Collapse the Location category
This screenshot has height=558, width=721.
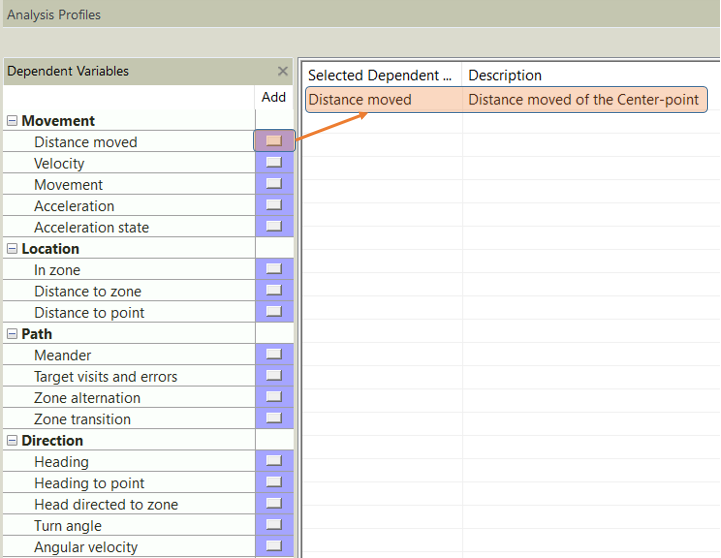click(12, 249)
